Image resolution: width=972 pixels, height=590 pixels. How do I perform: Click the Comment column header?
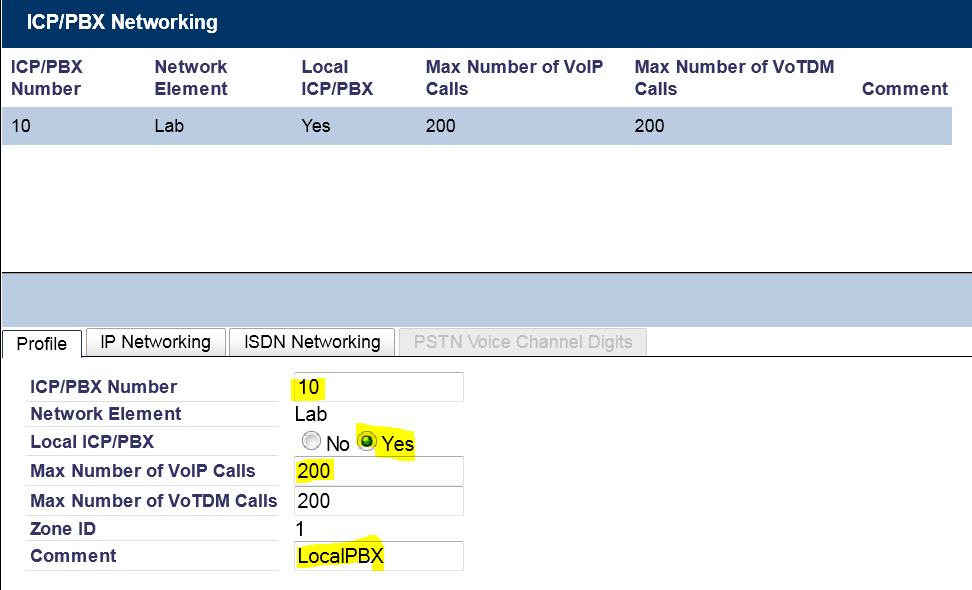click(904, 89)
